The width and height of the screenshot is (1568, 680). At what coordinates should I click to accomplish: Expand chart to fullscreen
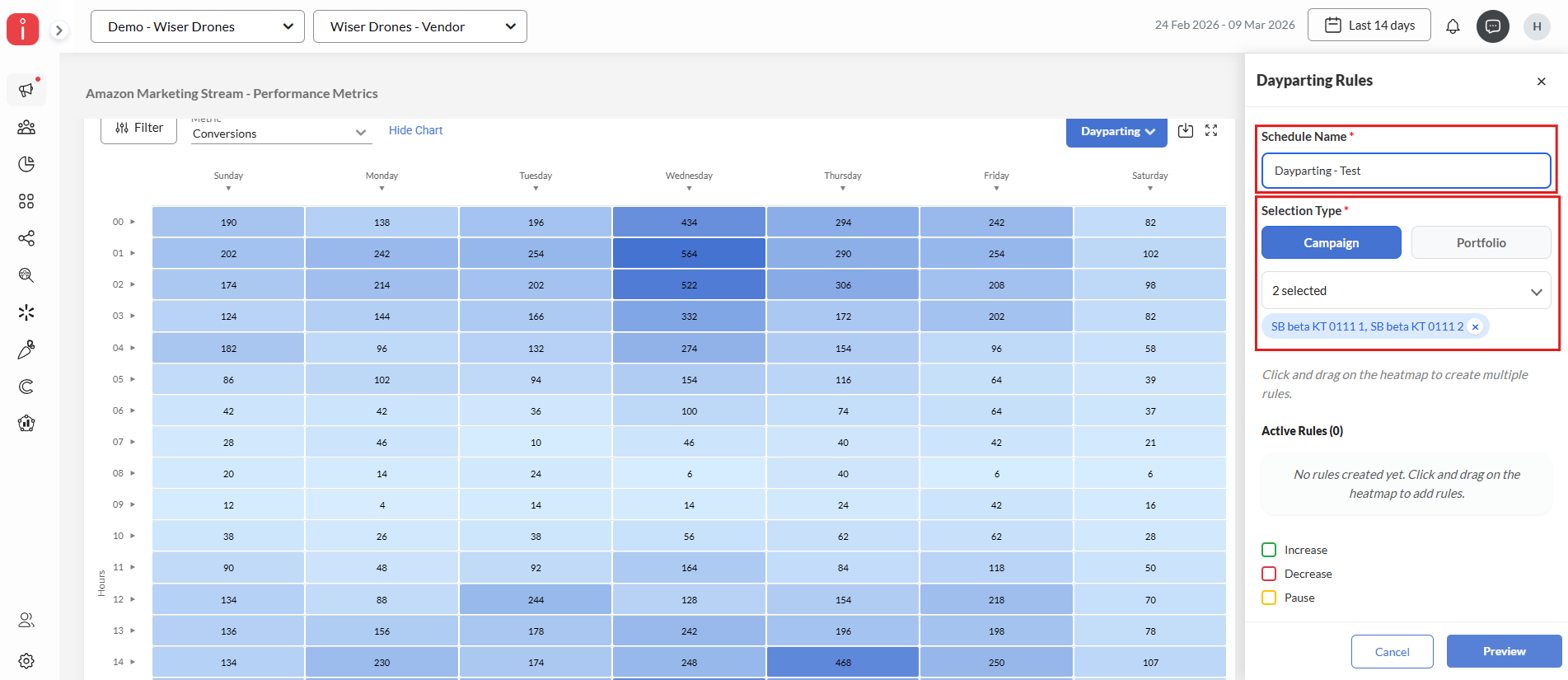click(1211, 130)
